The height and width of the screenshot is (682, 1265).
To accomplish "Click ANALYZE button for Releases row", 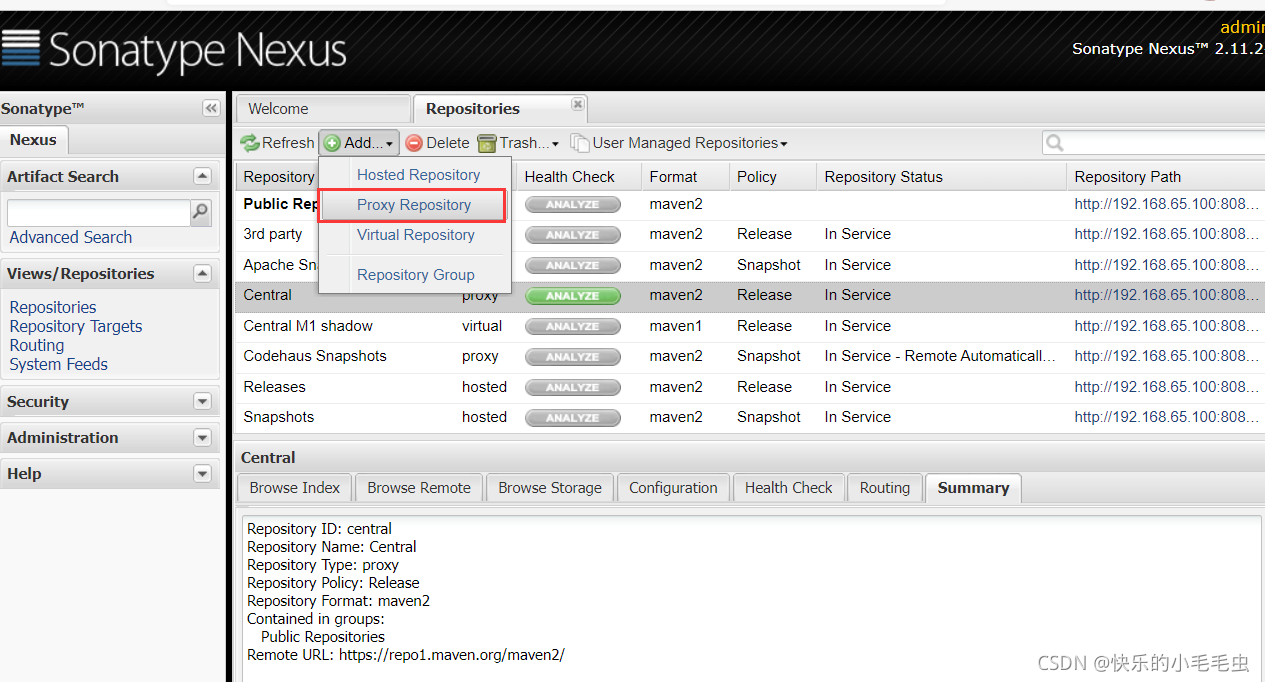I will pos(573,387).
